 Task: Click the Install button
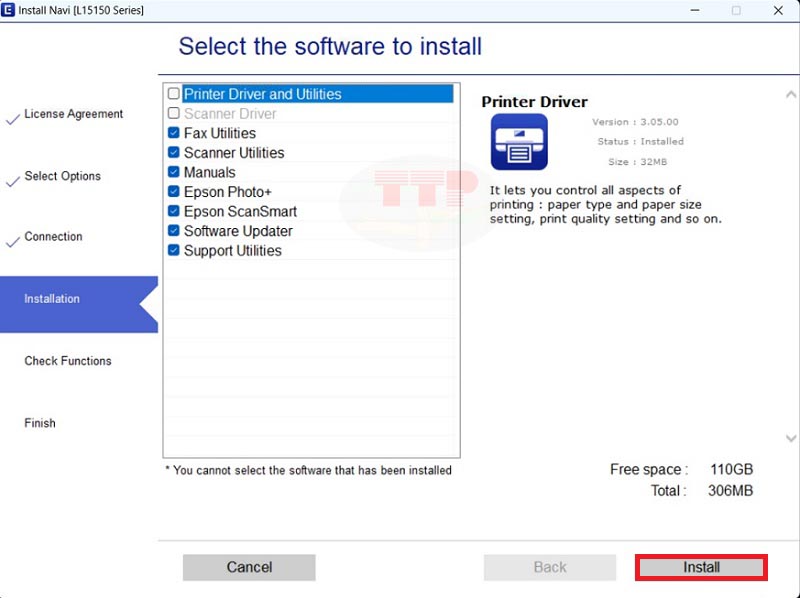point(700,567)
